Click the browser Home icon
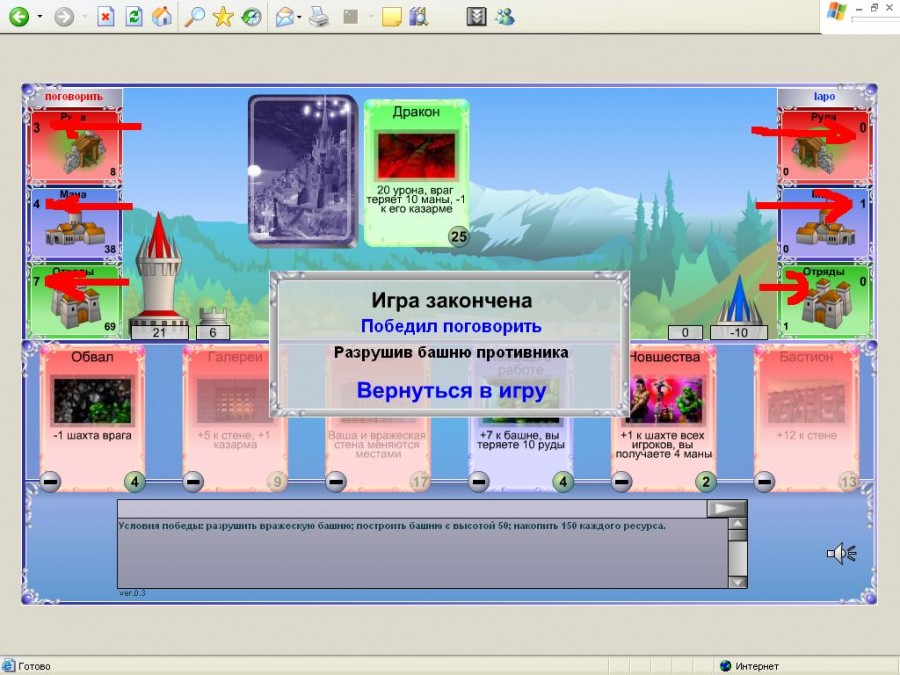Screen dimensions: 900x675 coord(161,16)
